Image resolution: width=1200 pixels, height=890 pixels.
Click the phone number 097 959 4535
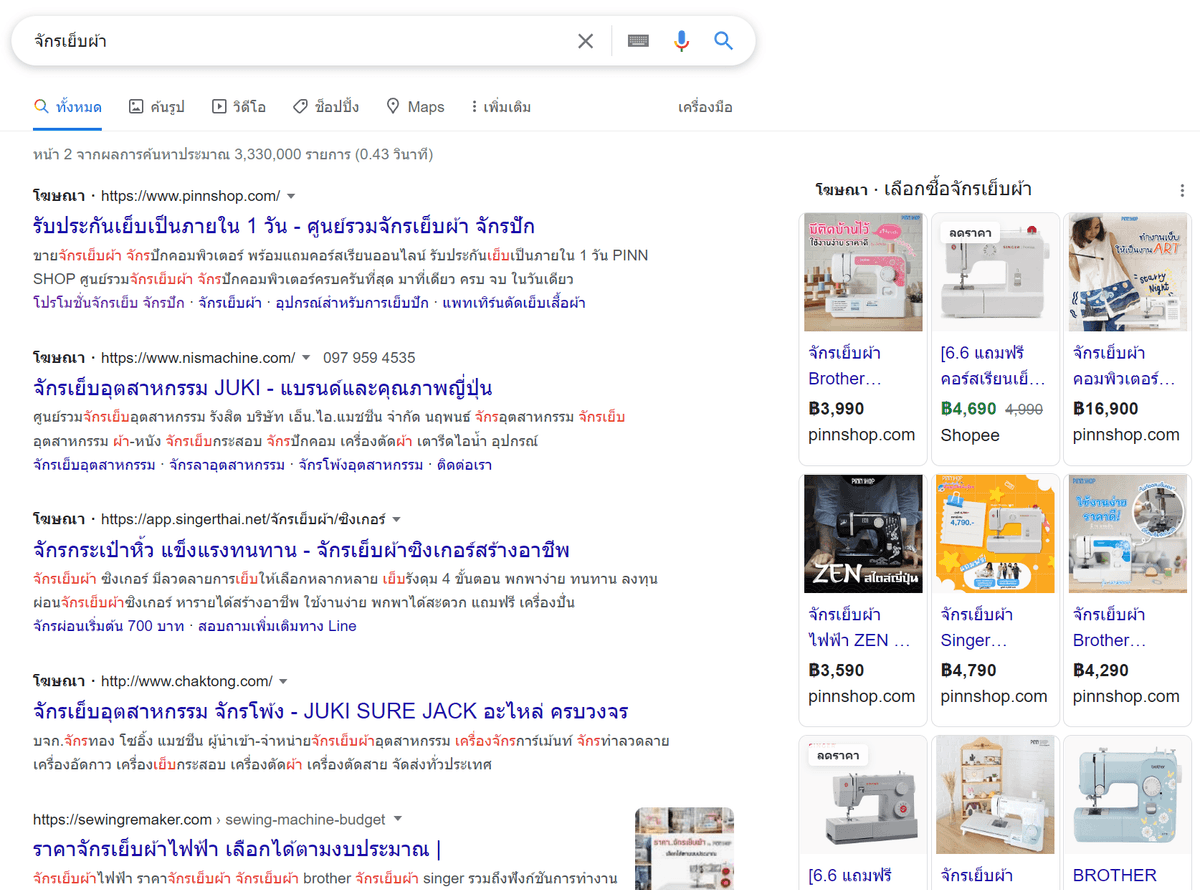click(x=369, y=358)
